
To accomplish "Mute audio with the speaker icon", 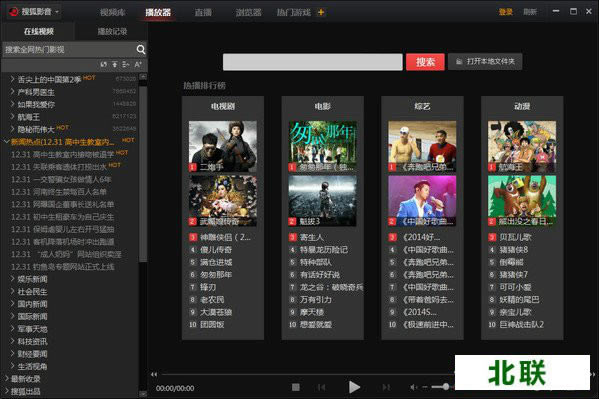I will point(413,387).
